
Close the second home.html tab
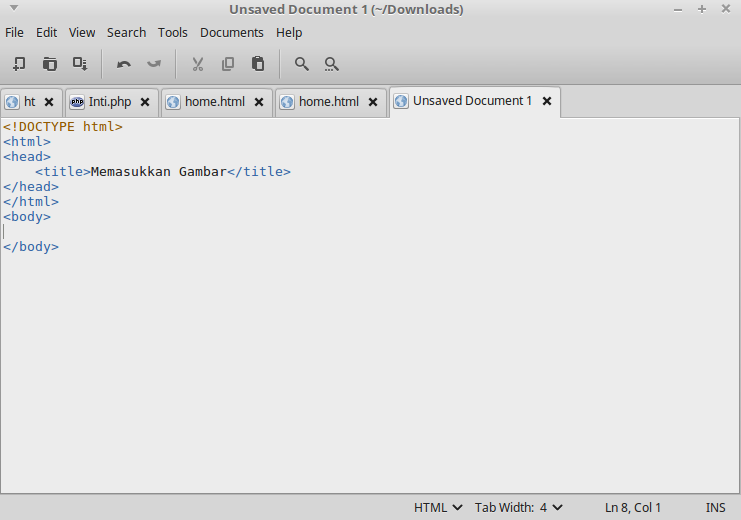(373, 102)
